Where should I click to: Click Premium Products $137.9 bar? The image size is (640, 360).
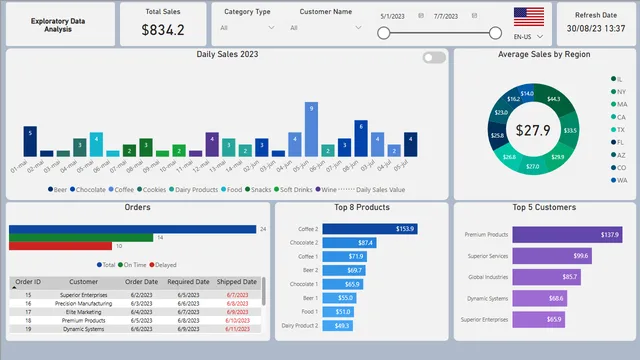pyautogui.click(x=567, y=235)
